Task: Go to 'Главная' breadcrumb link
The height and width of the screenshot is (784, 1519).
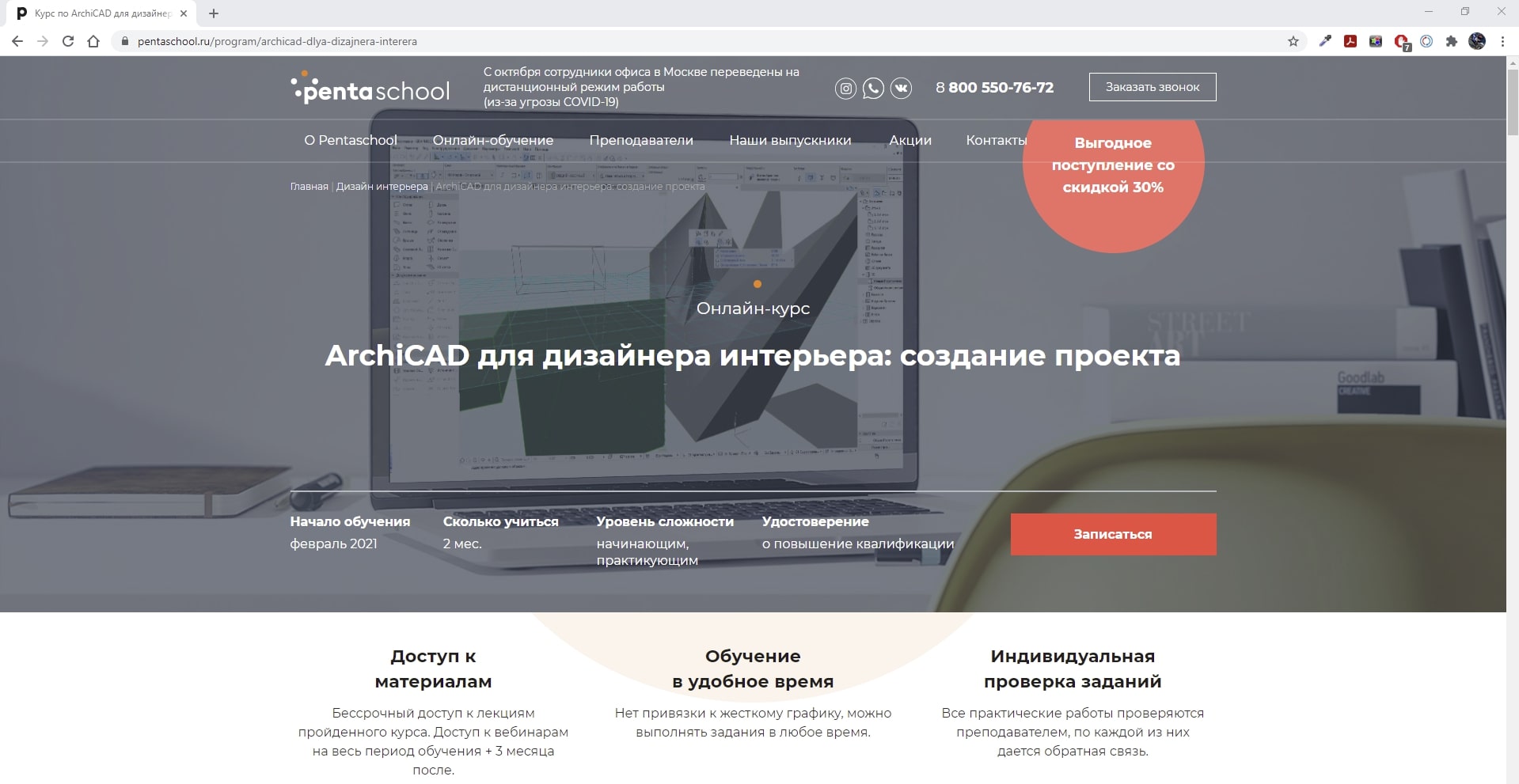Action: (309, 187)
